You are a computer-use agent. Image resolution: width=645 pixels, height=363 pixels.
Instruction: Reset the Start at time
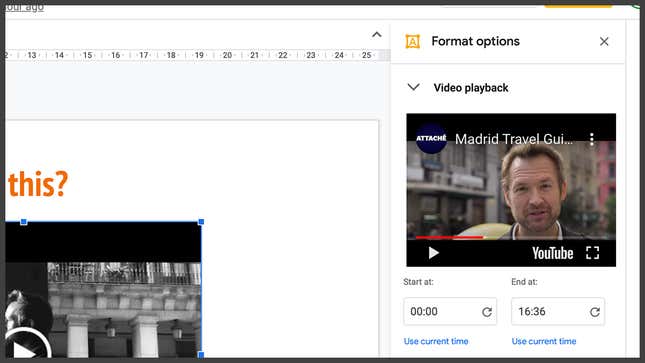point(487,312)
